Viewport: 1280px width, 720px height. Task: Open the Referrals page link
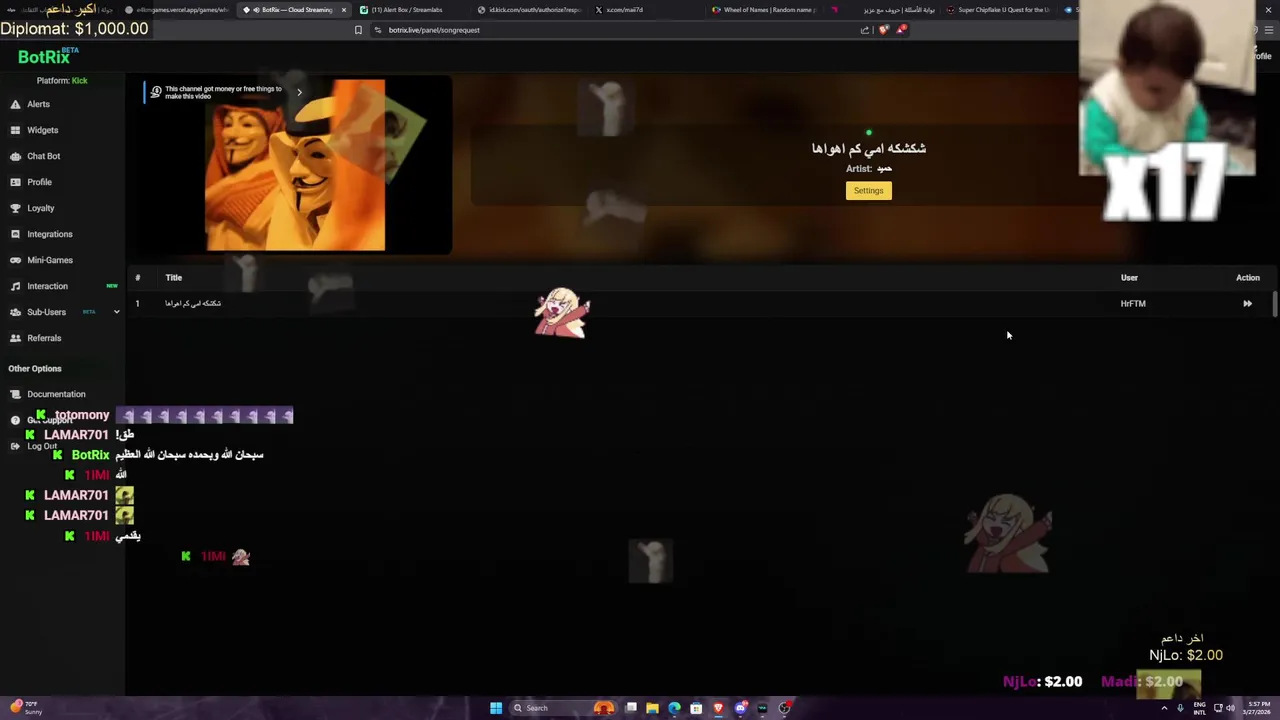point(44,338)
